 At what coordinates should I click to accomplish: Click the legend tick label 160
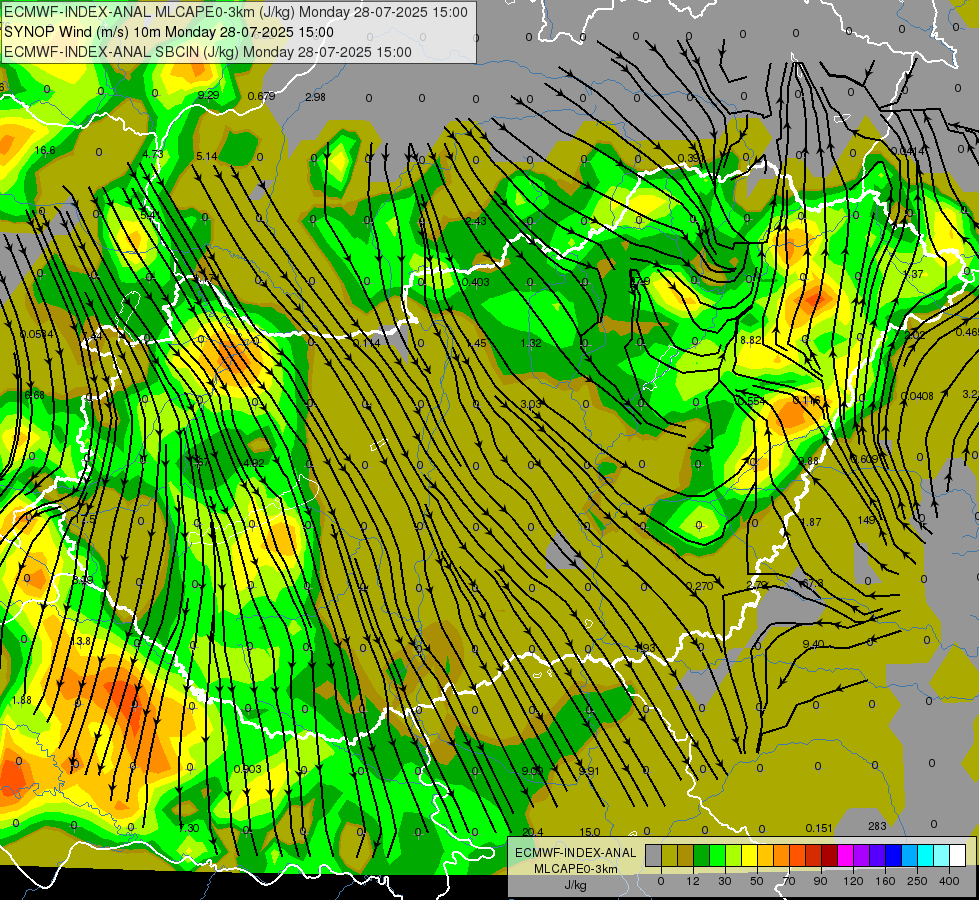(x=885, y=881)
